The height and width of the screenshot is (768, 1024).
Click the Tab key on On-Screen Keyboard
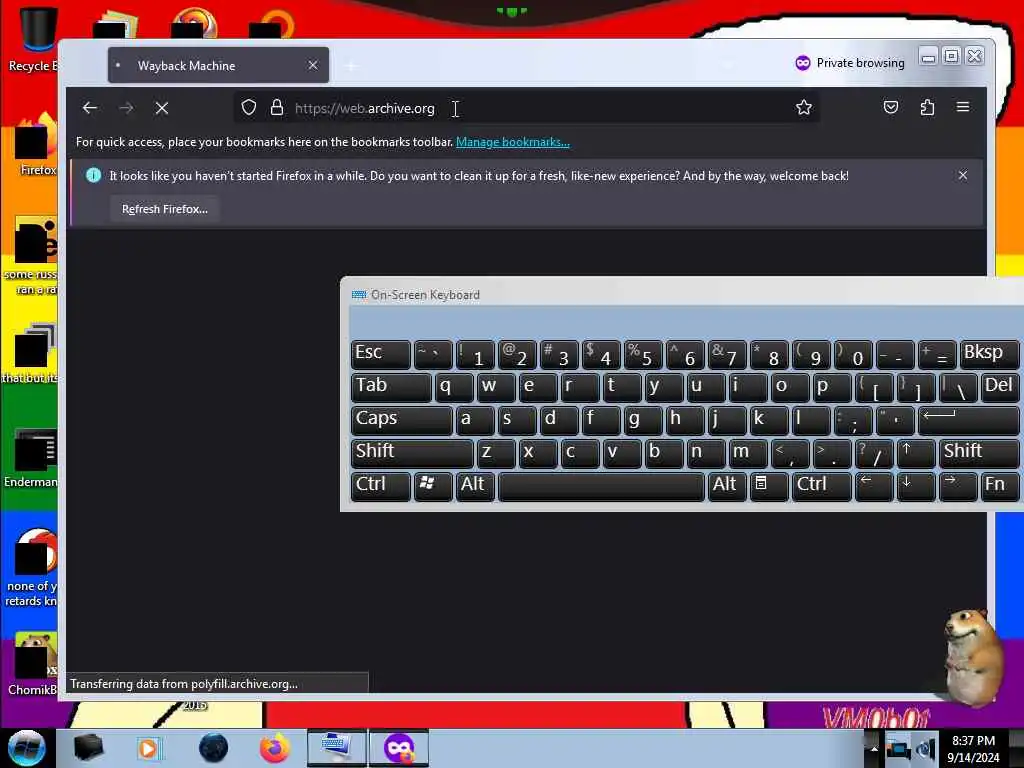(391, 387)
